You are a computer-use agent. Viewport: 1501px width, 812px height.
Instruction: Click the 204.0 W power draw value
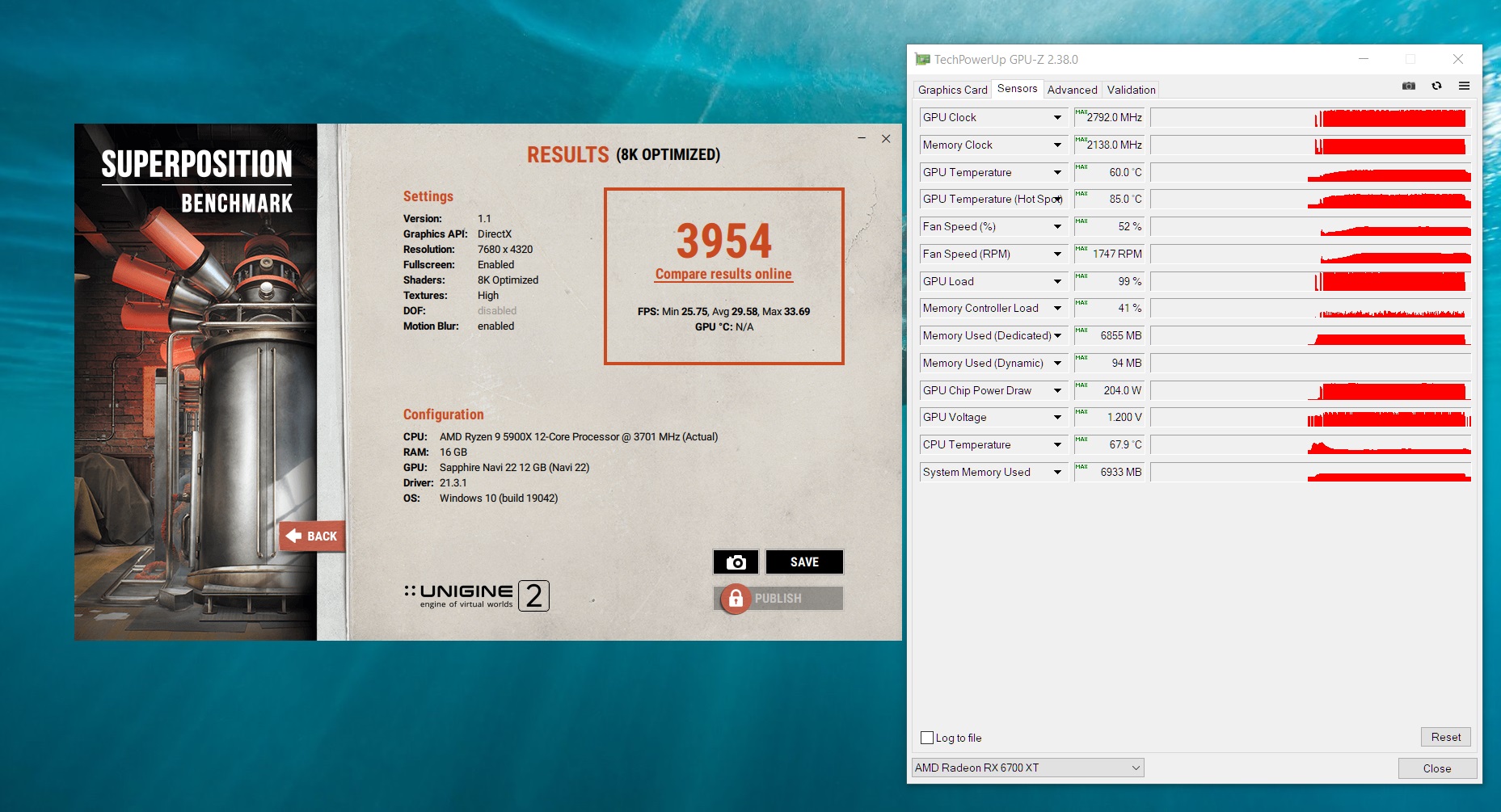(1123, 390)
